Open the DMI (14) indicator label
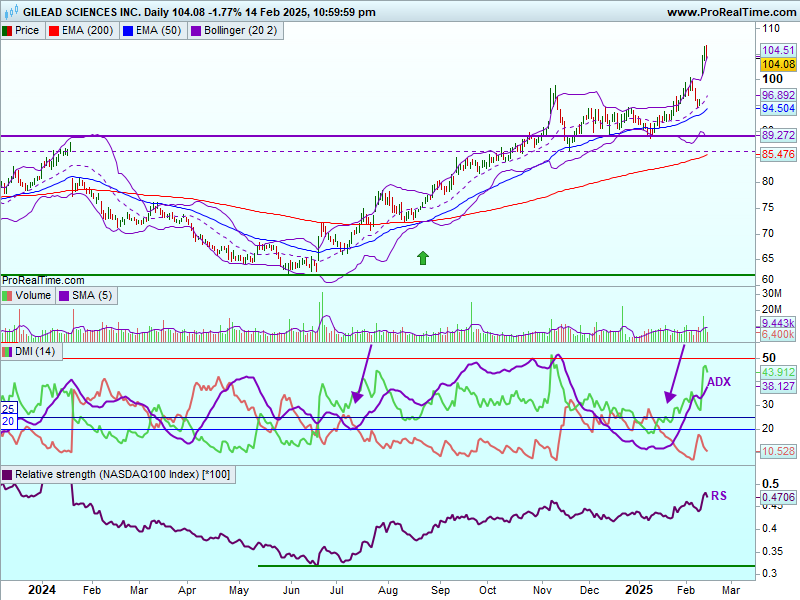The width and height of the screenshot is (800, 600). [35, 352]
